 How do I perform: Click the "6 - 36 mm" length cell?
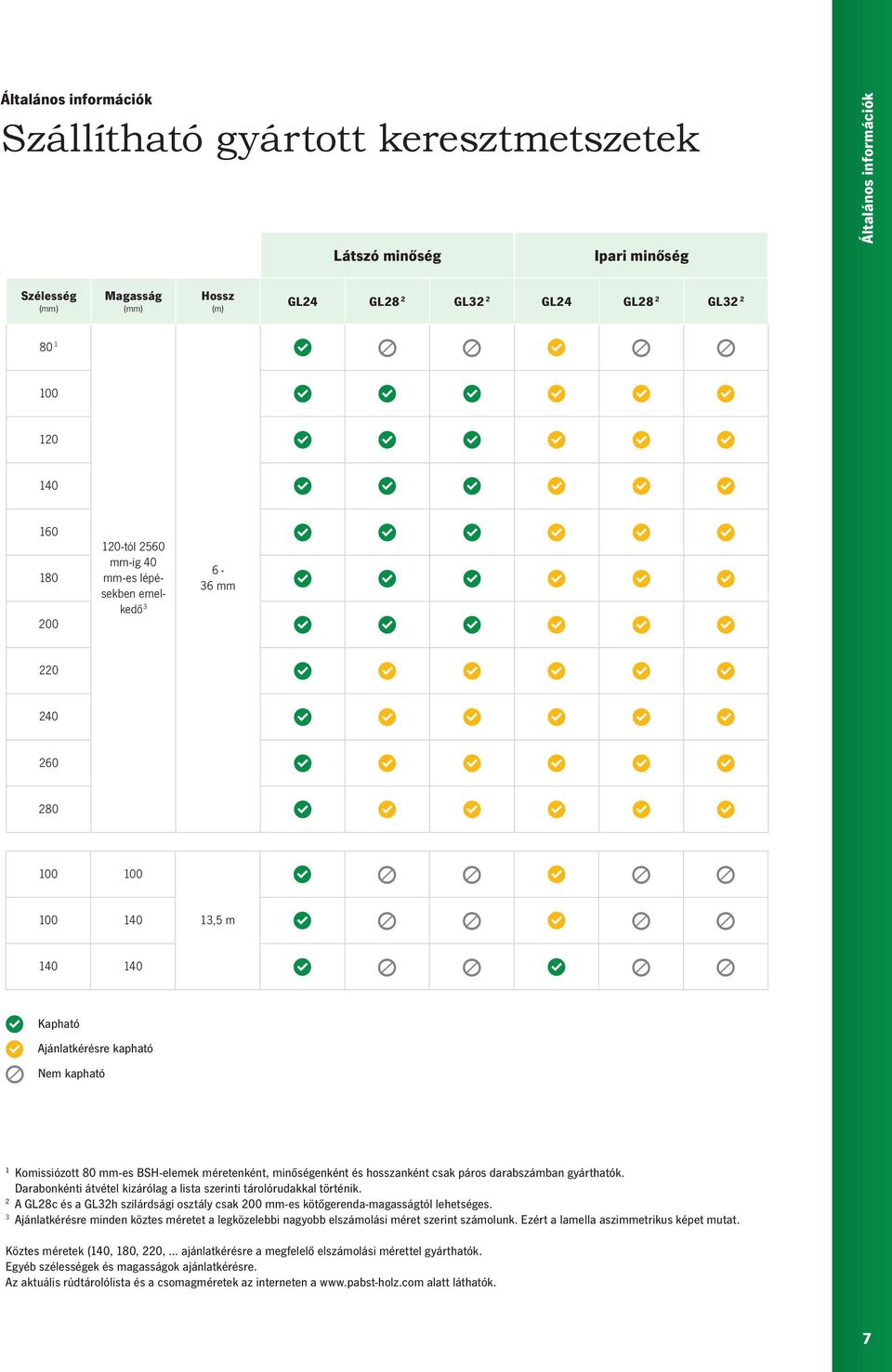[217, 578]
